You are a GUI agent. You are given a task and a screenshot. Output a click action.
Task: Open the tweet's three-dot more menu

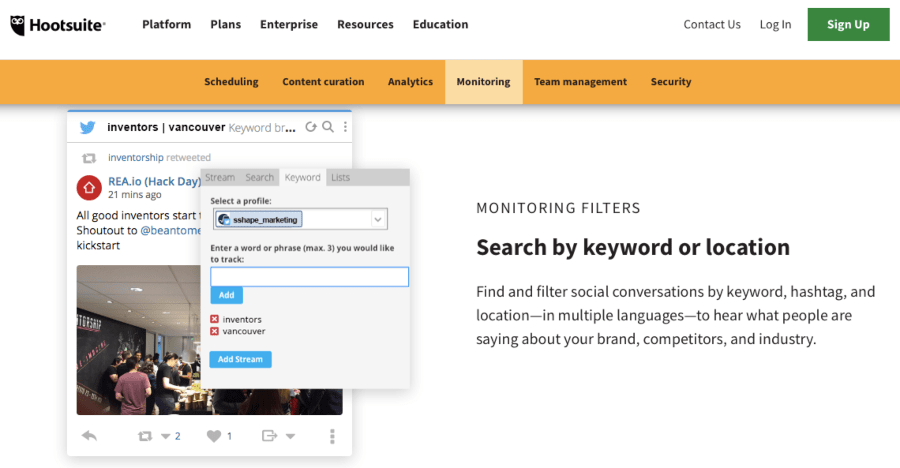click(x=332, y=436)
